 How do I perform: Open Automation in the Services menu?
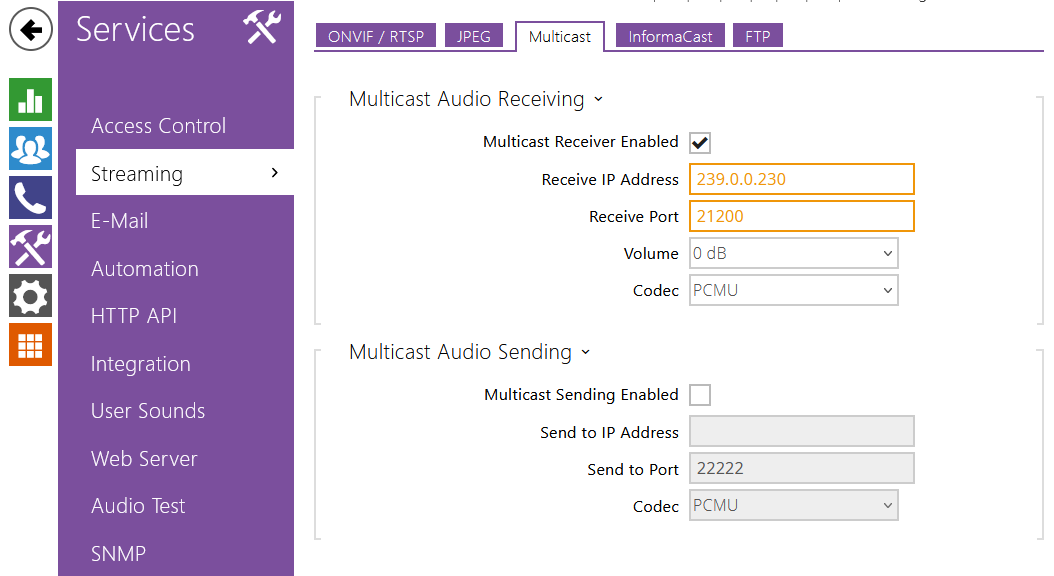(145, 269)
